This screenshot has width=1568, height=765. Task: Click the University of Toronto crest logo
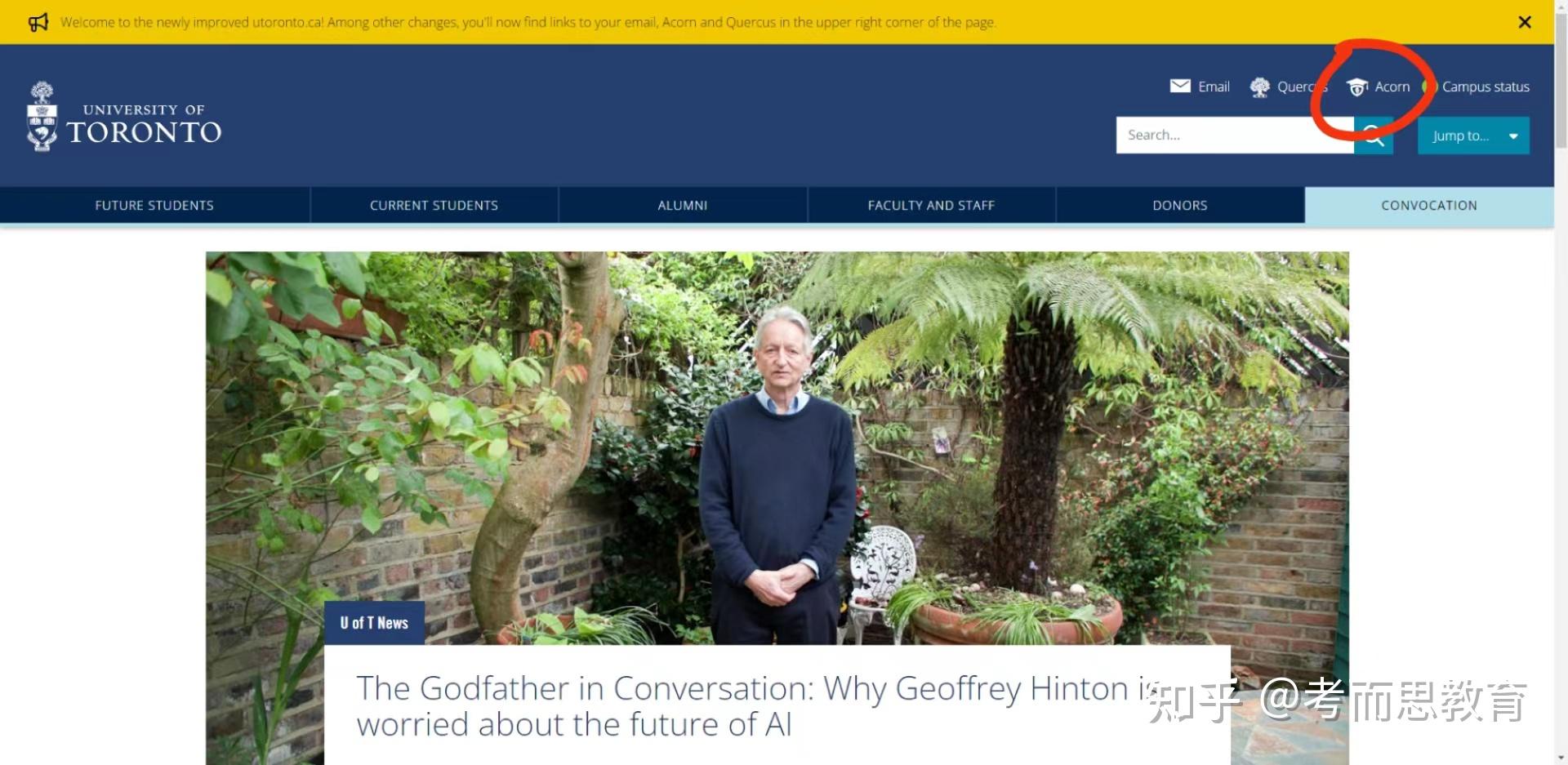pos(42,117)
